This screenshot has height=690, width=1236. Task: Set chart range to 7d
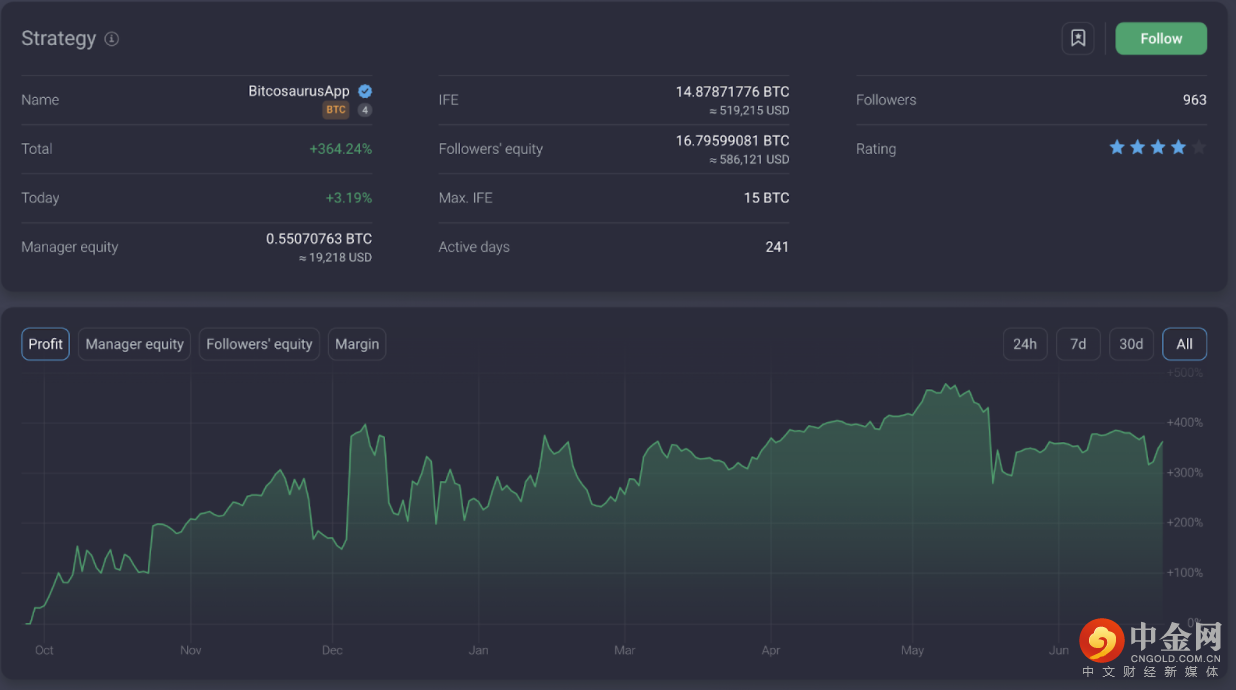[x=1078, y=344]
